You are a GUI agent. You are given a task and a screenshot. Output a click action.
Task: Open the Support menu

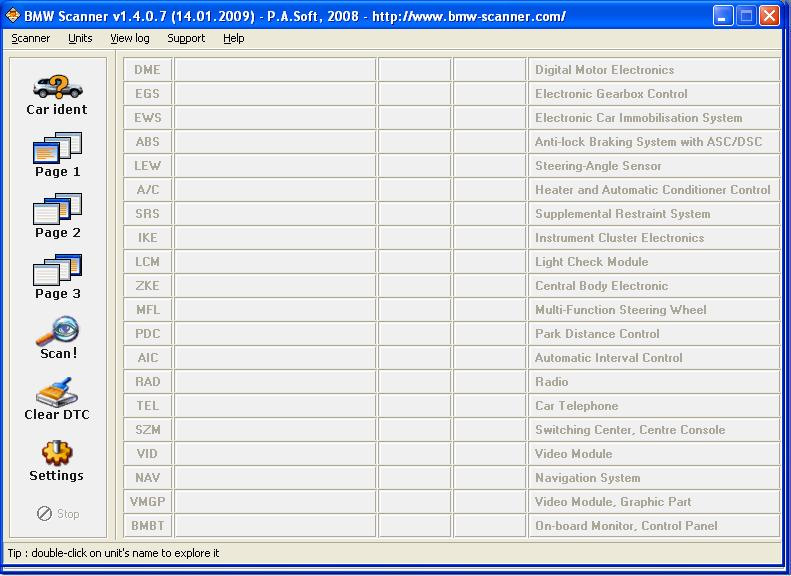tap(186, 38)
